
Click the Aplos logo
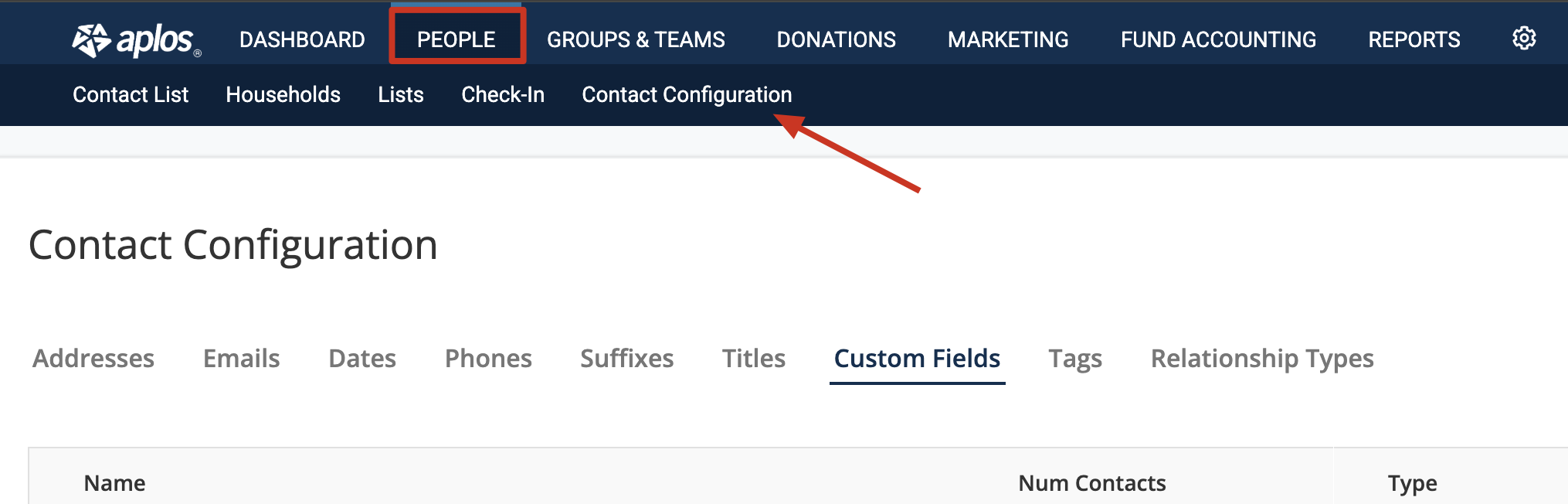click(x=136, y=40)
